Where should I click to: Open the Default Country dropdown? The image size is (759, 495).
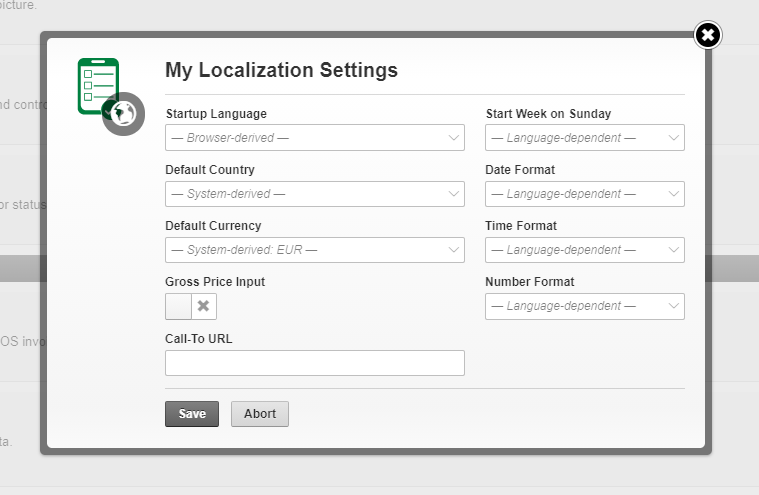pos(315,194)
